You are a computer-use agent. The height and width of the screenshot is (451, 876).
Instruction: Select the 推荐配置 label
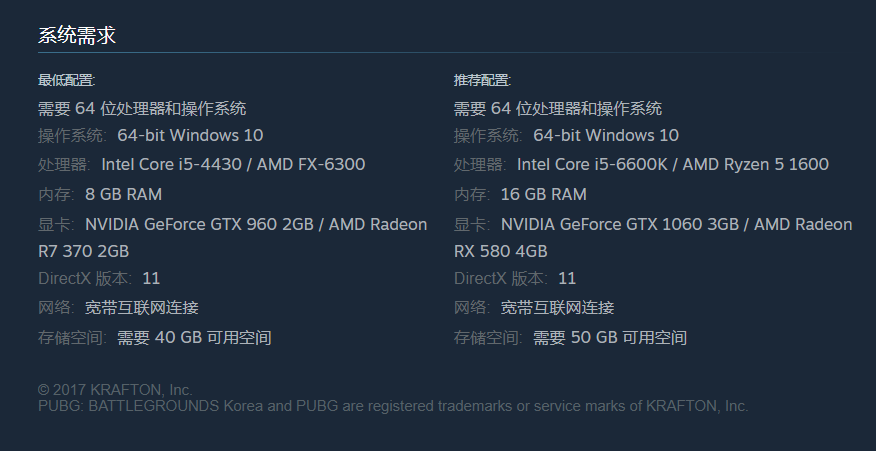[482, 80]
